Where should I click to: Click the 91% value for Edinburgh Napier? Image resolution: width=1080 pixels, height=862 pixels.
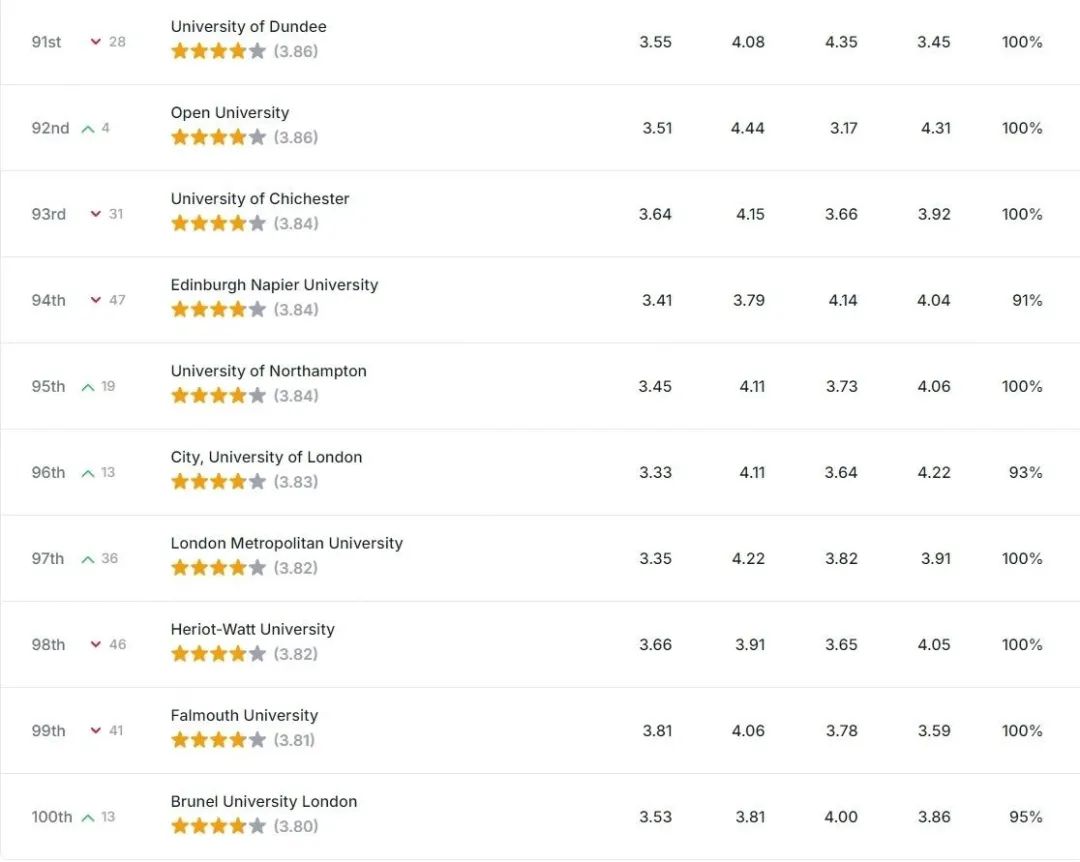point(1027,300)
